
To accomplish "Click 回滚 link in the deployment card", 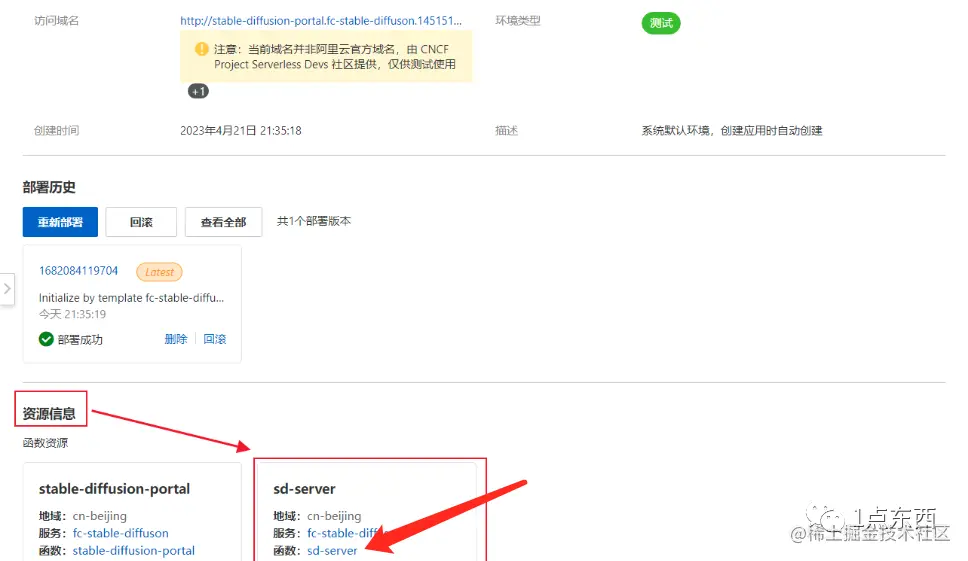I will 215,339.
